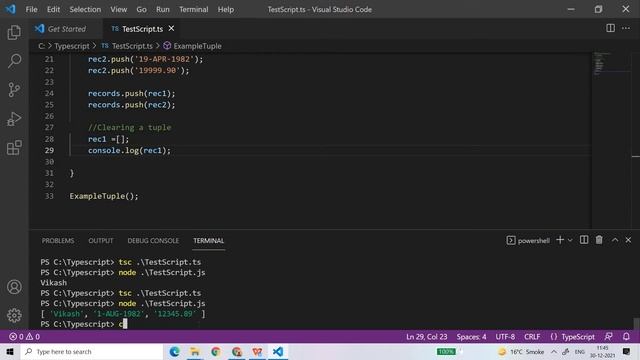
Task: Click the feedback icon in status bar
Action: (x=608, y=337)
